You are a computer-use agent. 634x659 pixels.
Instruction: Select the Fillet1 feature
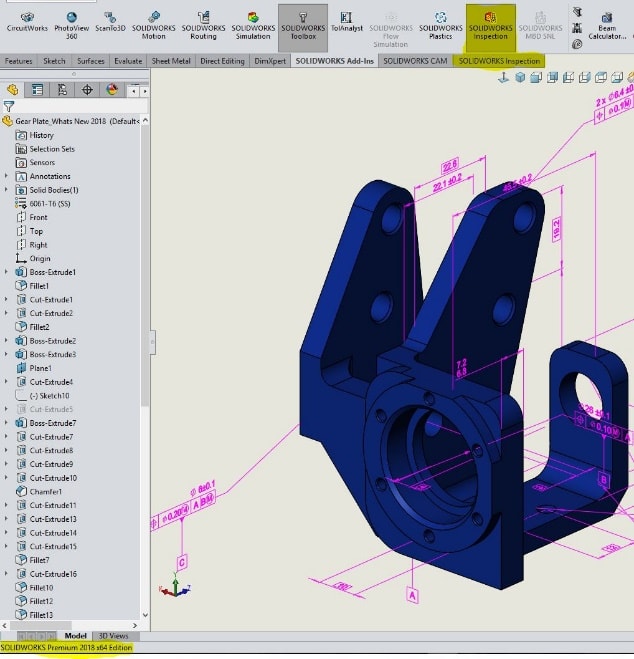coord(32,286)
